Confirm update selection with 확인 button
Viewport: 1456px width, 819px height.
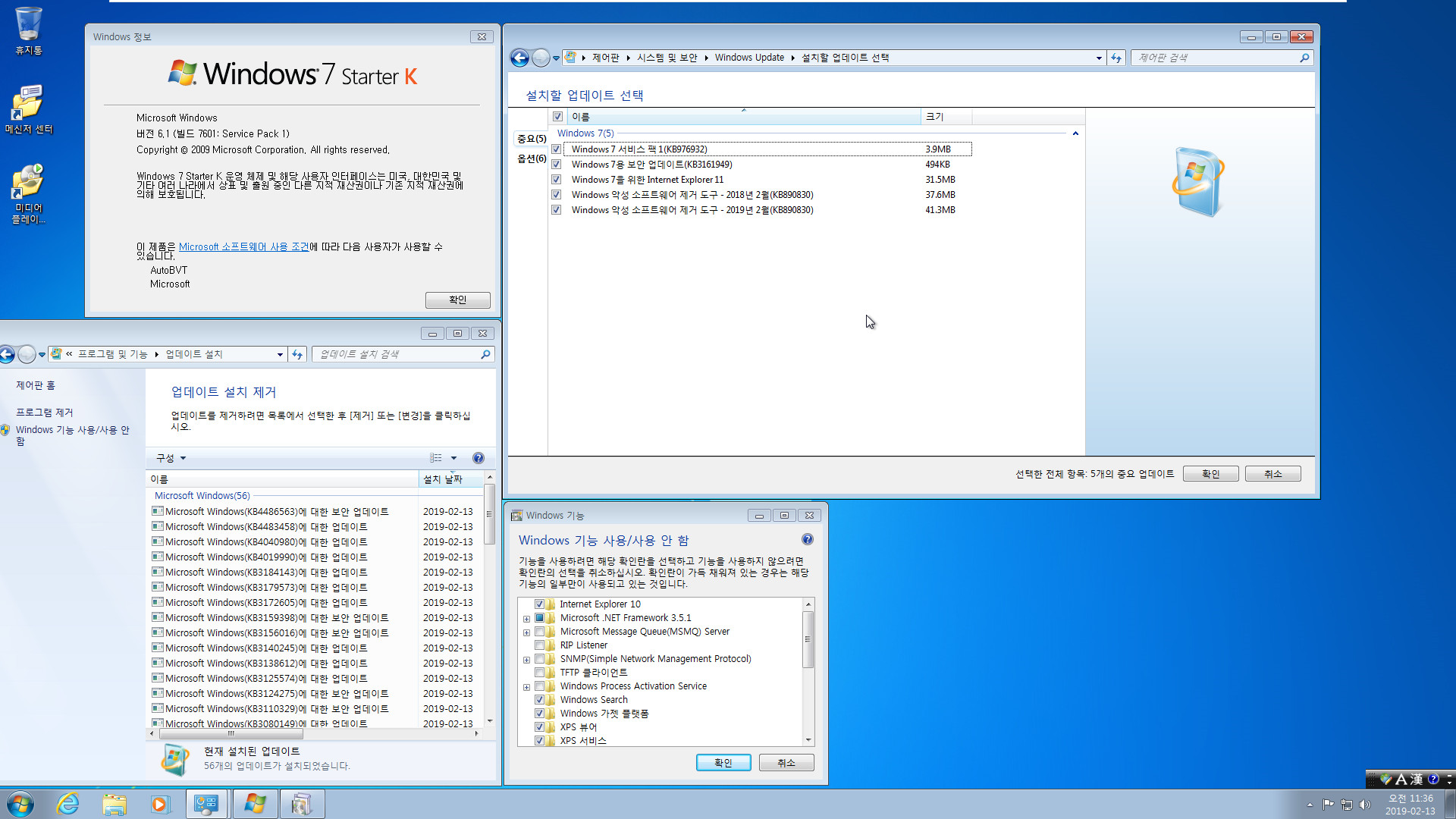pyautogui.click(x=1211, y=474)
